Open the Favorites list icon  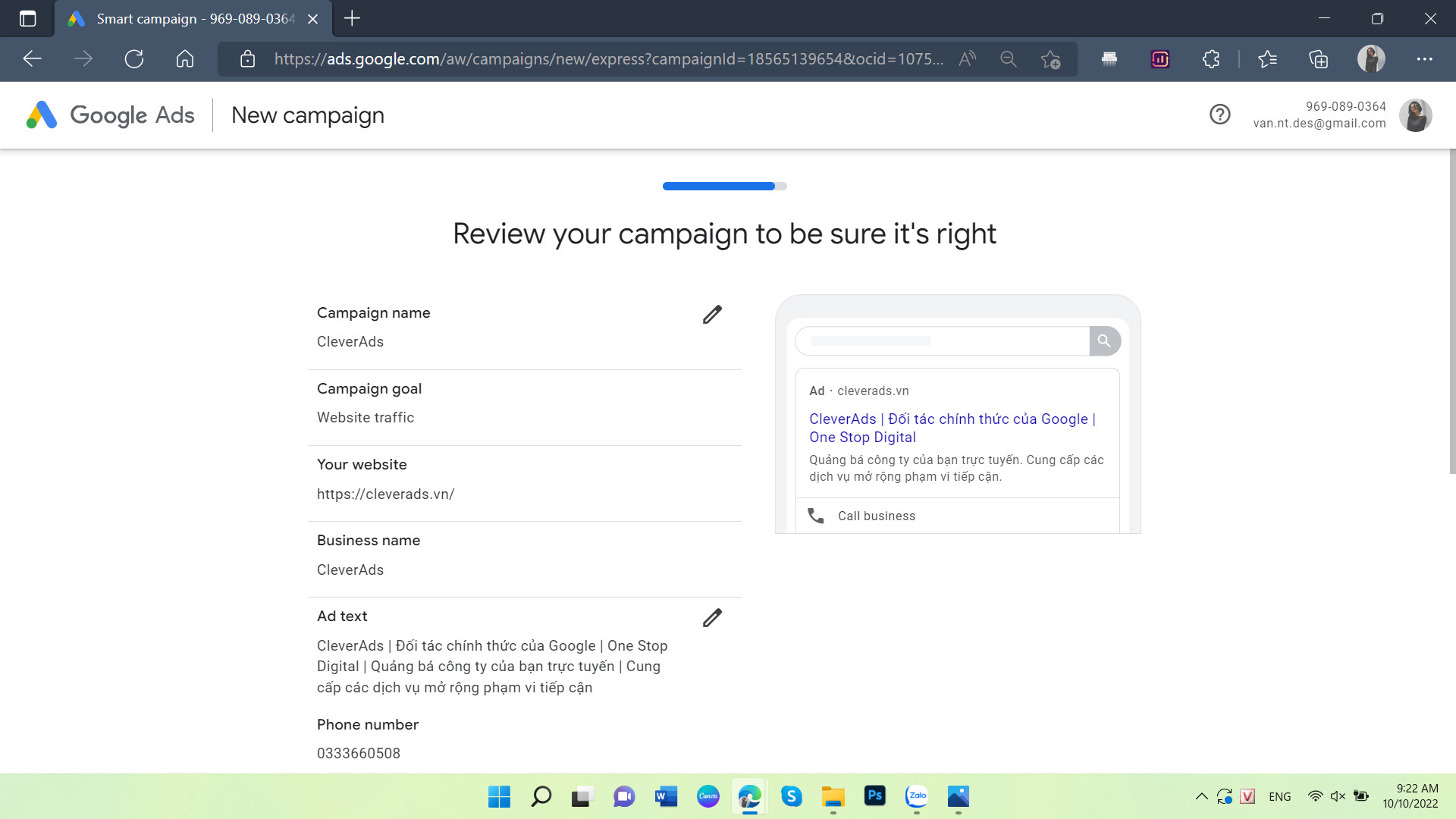click(x=1267, y=59)
